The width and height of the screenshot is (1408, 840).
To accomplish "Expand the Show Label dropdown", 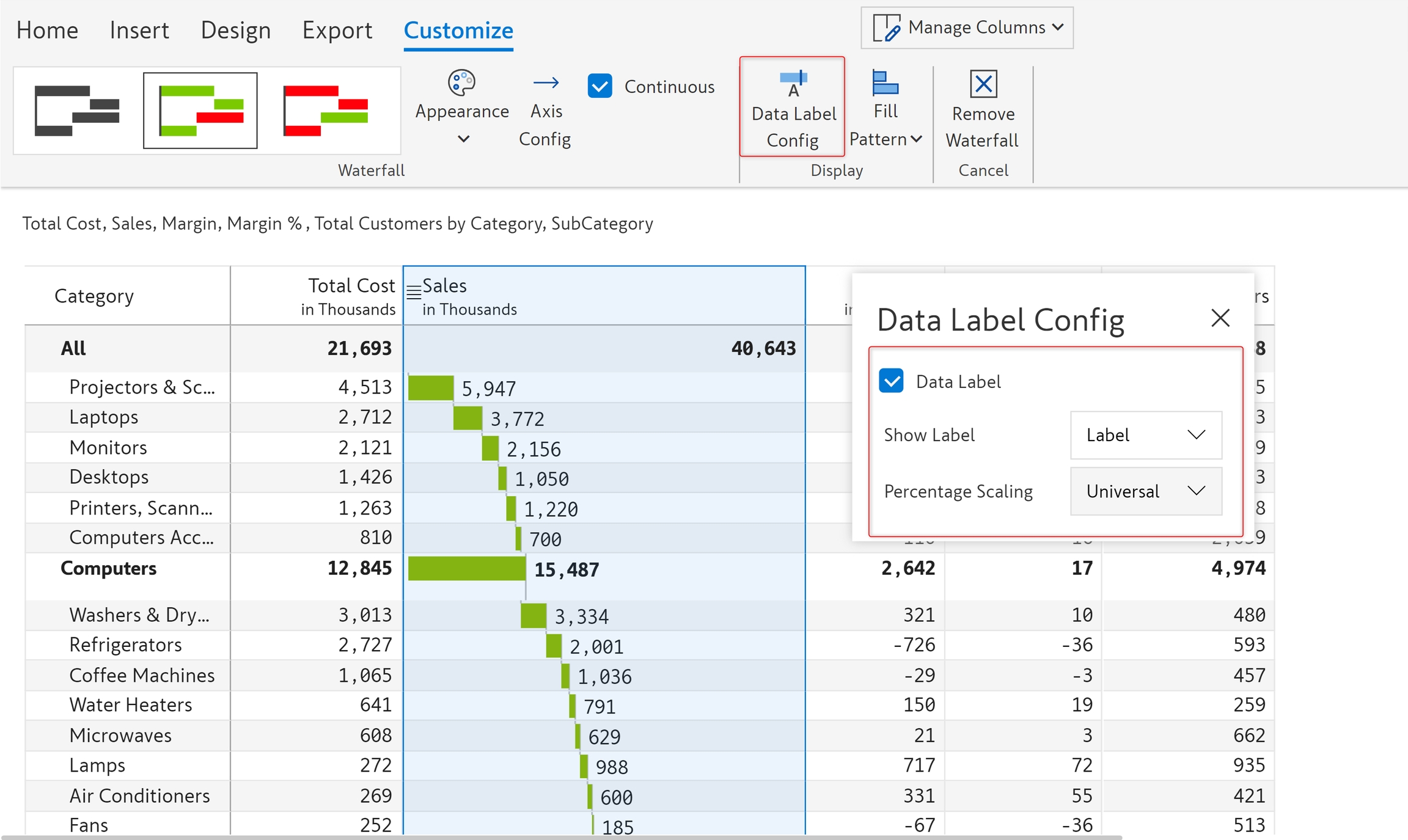I will (1146, 435).
